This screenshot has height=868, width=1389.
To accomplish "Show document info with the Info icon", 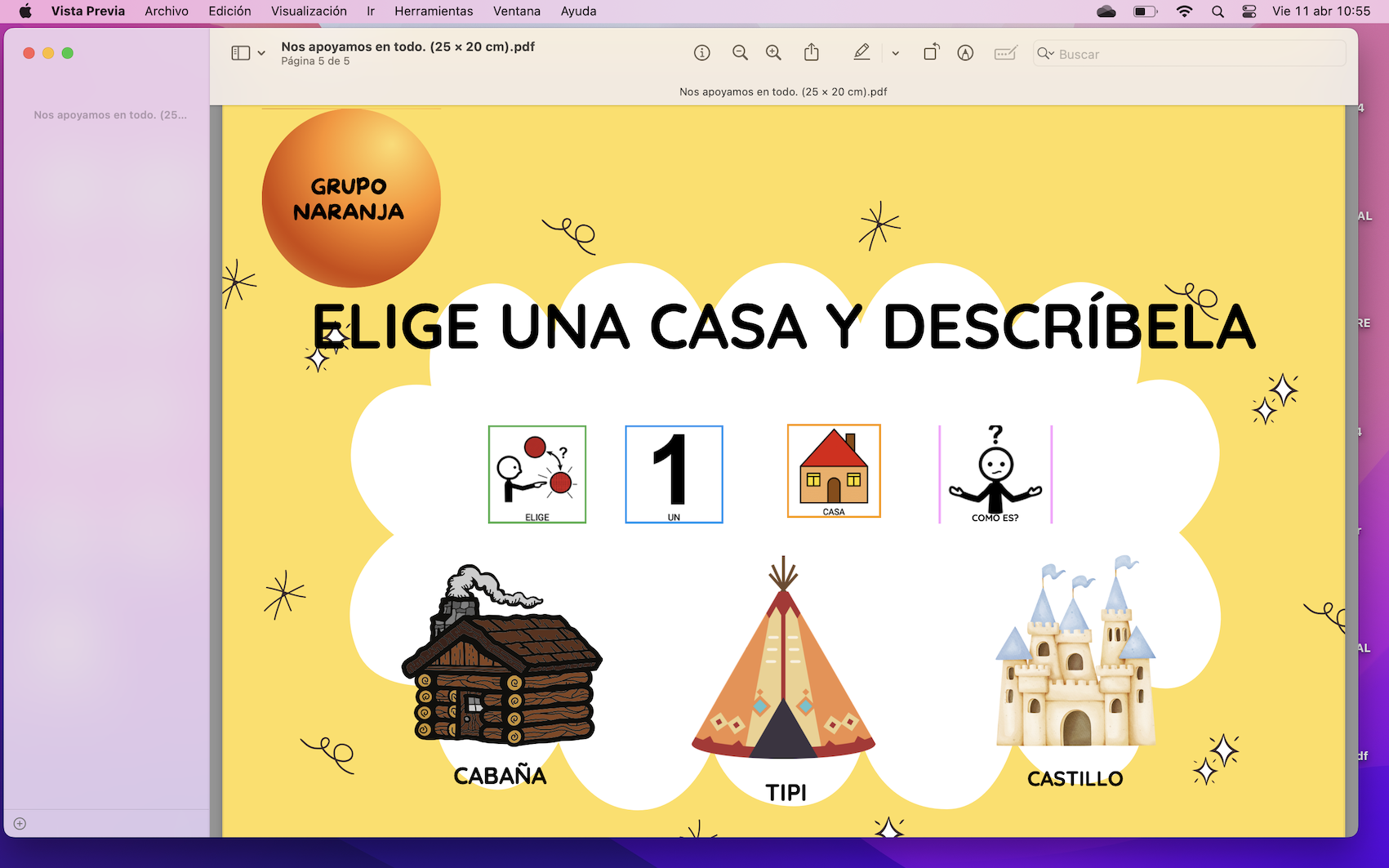I will [702, 52].
